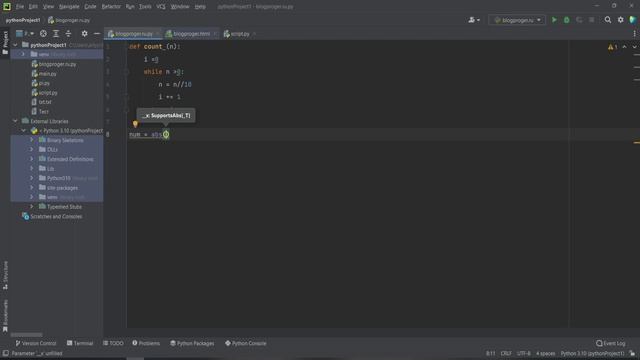Viewport: 640px width, 360px height.
Task: Collapse the Python 3.10 interpreter node
Action: (x=24, y=131)
